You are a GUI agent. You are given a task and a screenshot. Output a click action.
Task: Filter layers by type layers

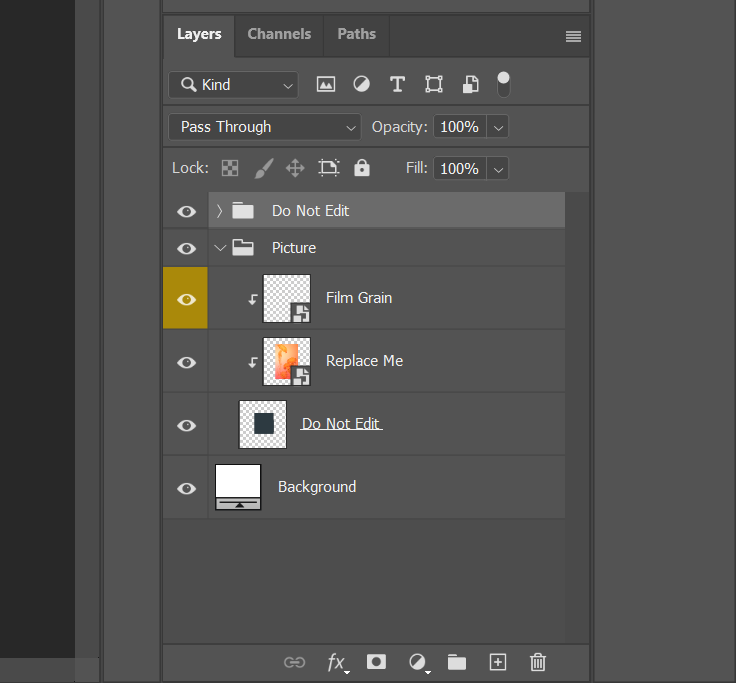(x=397, y=85)
